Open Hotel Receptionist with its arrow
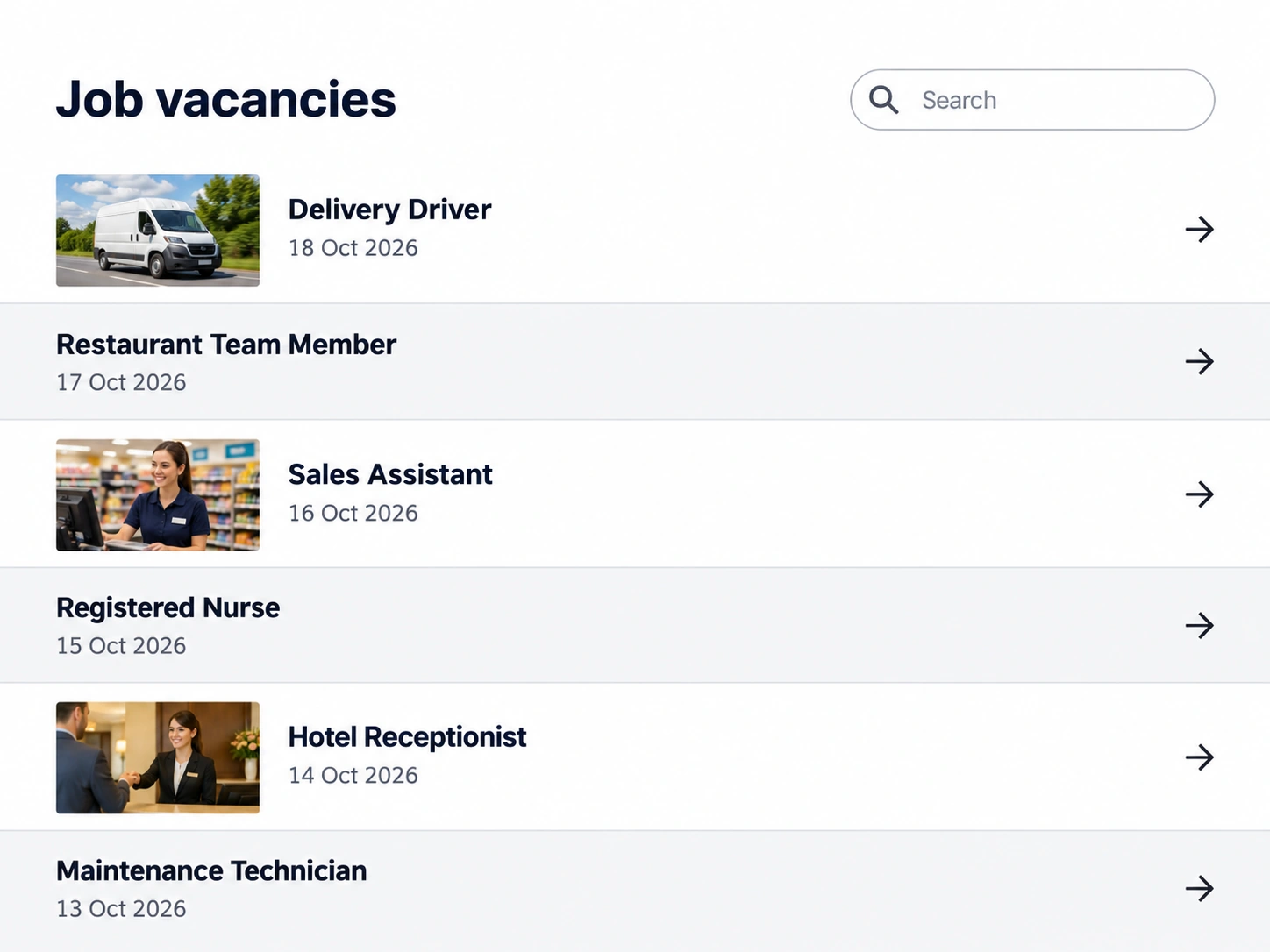 [x=1199, y=757]
